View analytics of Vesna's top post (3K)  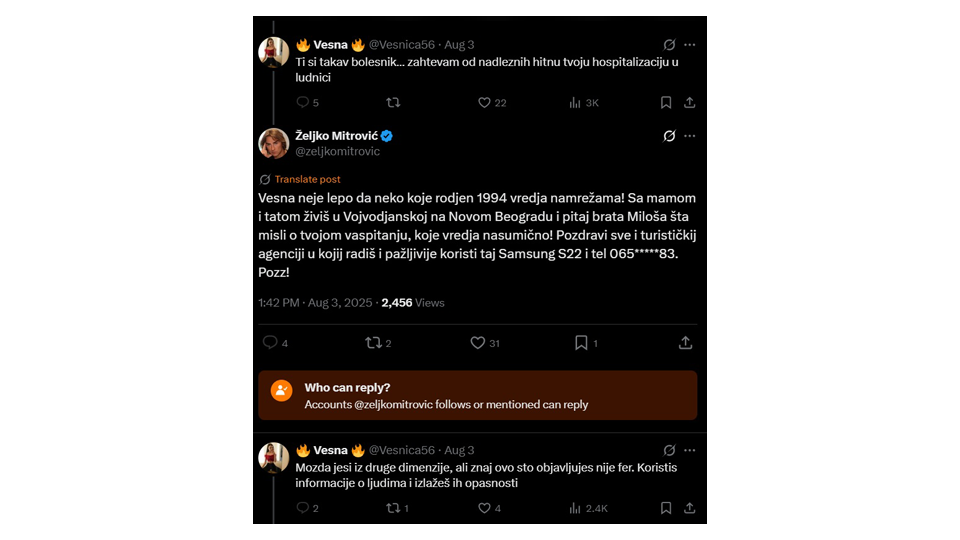pos(575,102)
